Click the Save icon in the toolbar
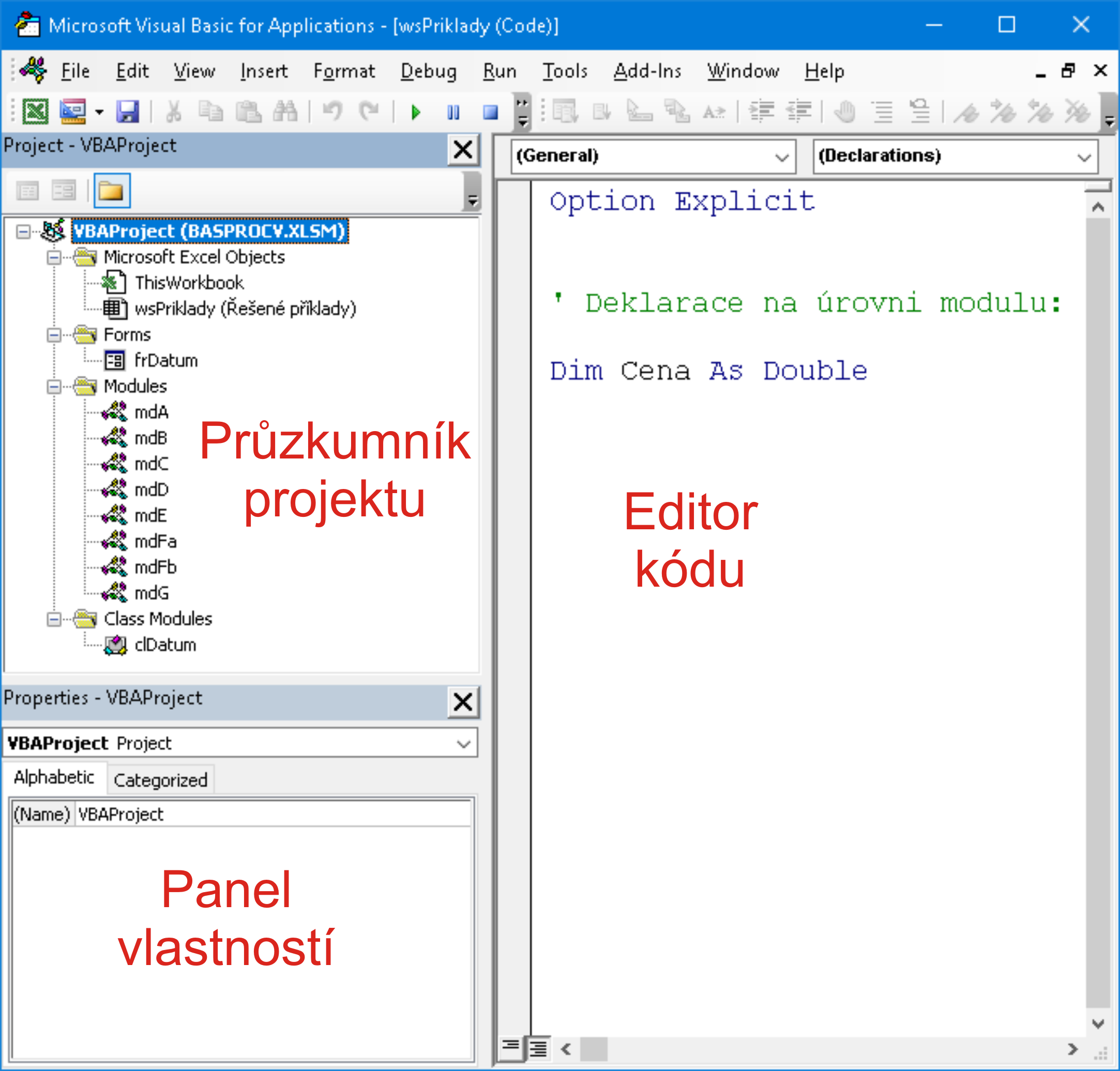 [x=127, y=111]
